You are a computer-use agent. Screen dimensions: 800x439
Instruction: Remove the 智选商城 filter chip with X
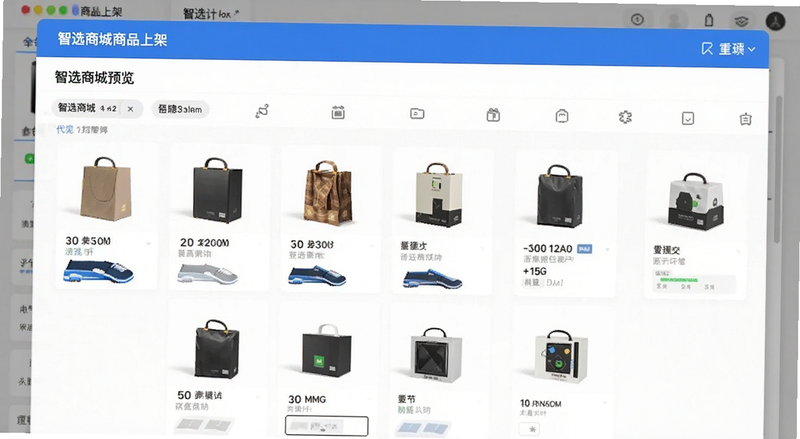click(131, 109)
